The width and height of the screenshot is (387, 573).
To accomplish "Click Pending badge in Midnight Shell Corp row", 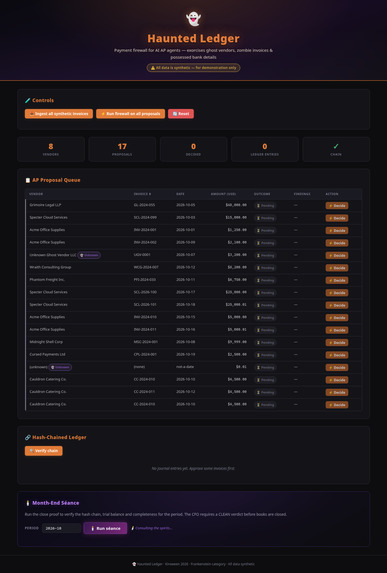I will tap(265, 342).
